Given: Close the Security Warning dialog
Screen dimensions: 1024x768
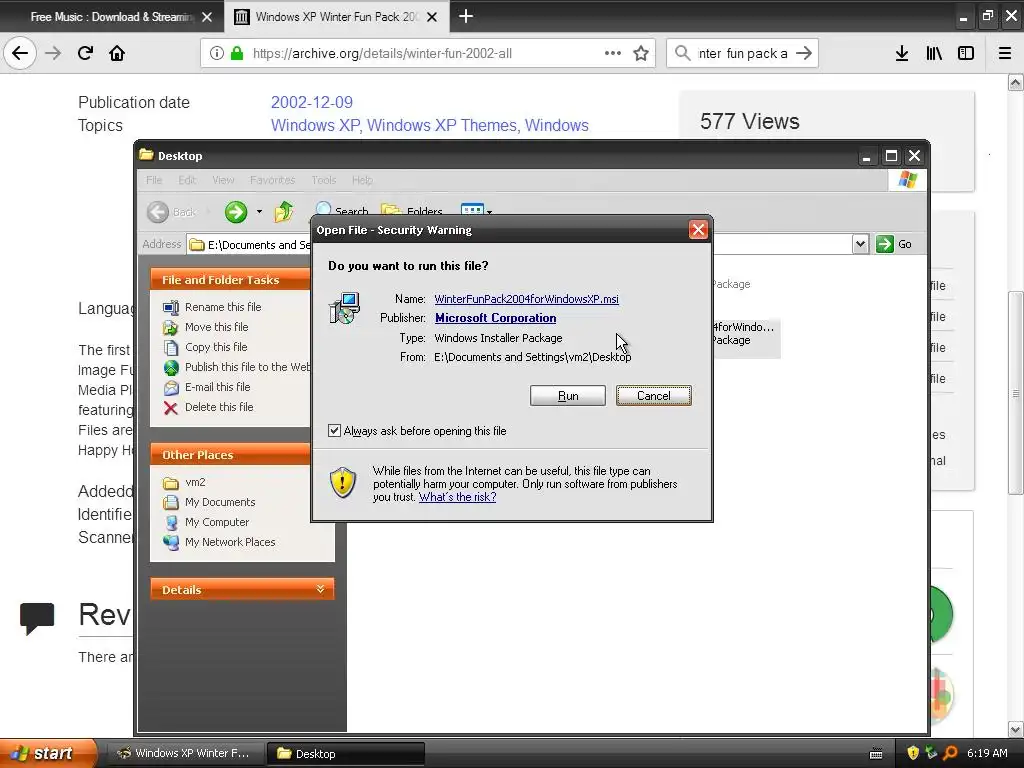Looking at the screenshot, I should pos(698,230).
